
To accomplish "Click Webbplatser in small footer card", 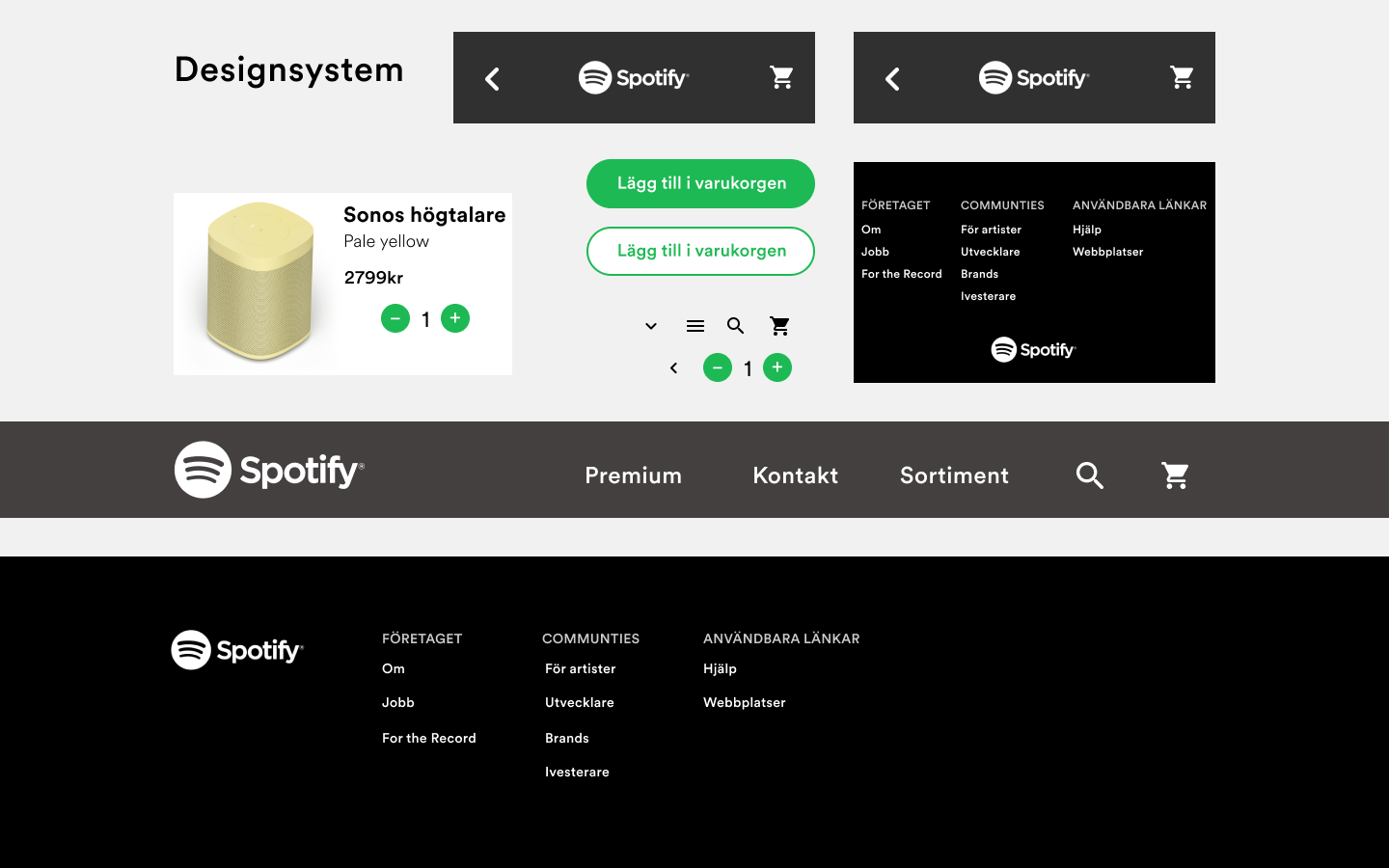I will [1107, 252].
